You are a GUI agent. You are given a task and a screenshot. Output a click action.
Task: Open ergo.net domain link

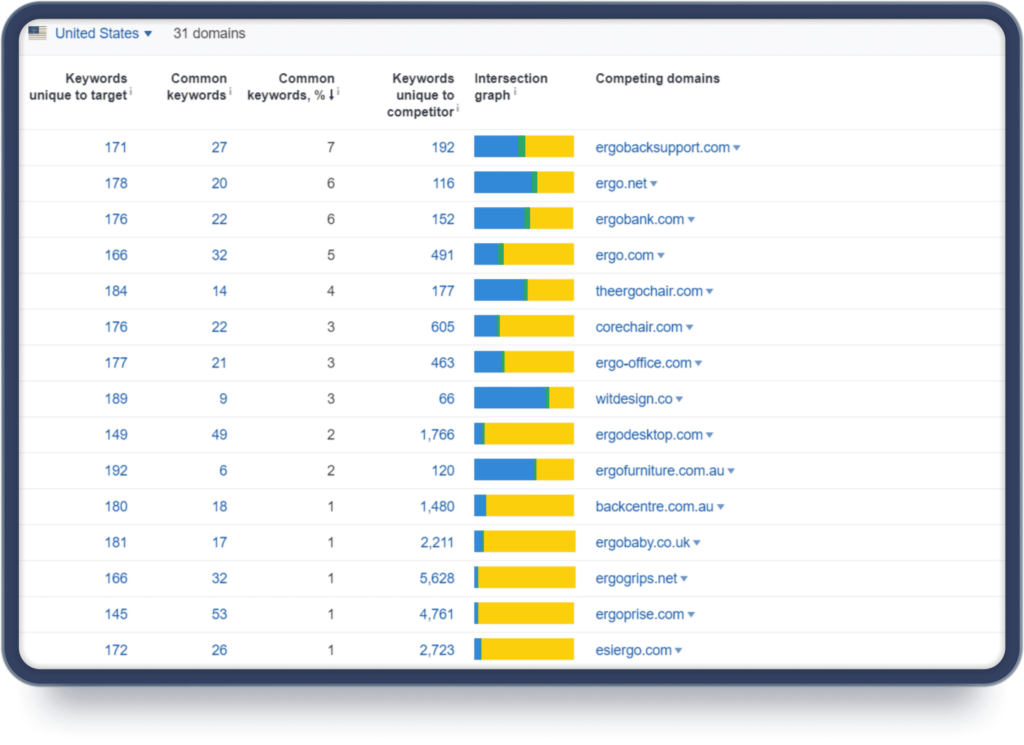(620, 183)
